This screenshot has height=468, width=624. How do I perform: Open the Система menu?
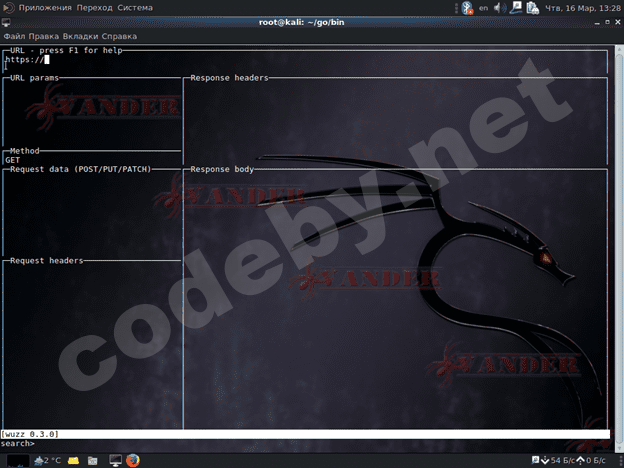click(x=135, y=8)
